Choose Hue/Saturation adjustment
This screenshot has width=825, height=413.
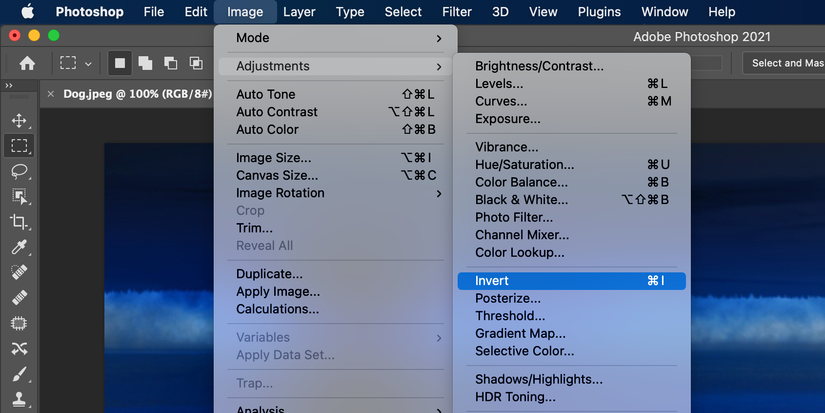coord(571,165)
